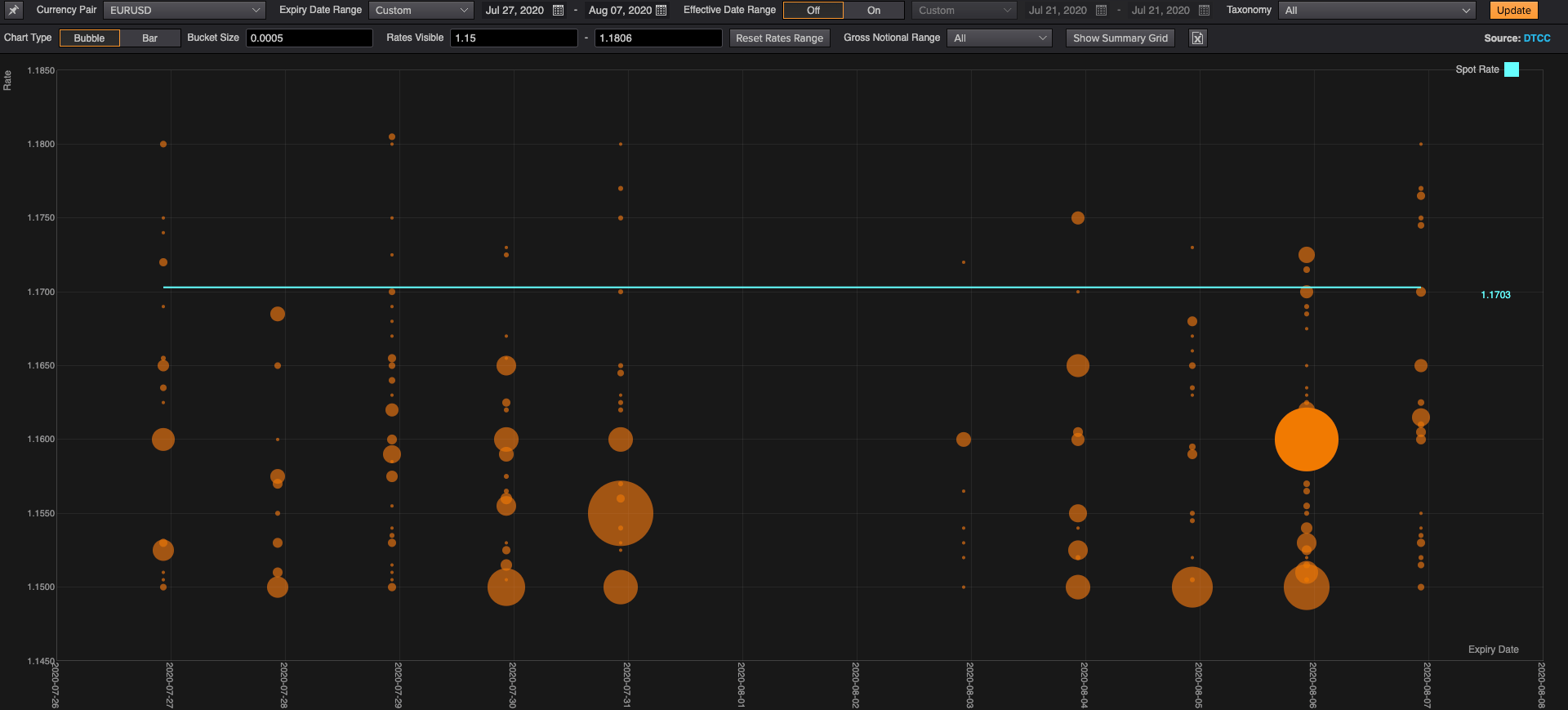
Task: Click the Reset Rates Range button
Action: coord(779,38)
